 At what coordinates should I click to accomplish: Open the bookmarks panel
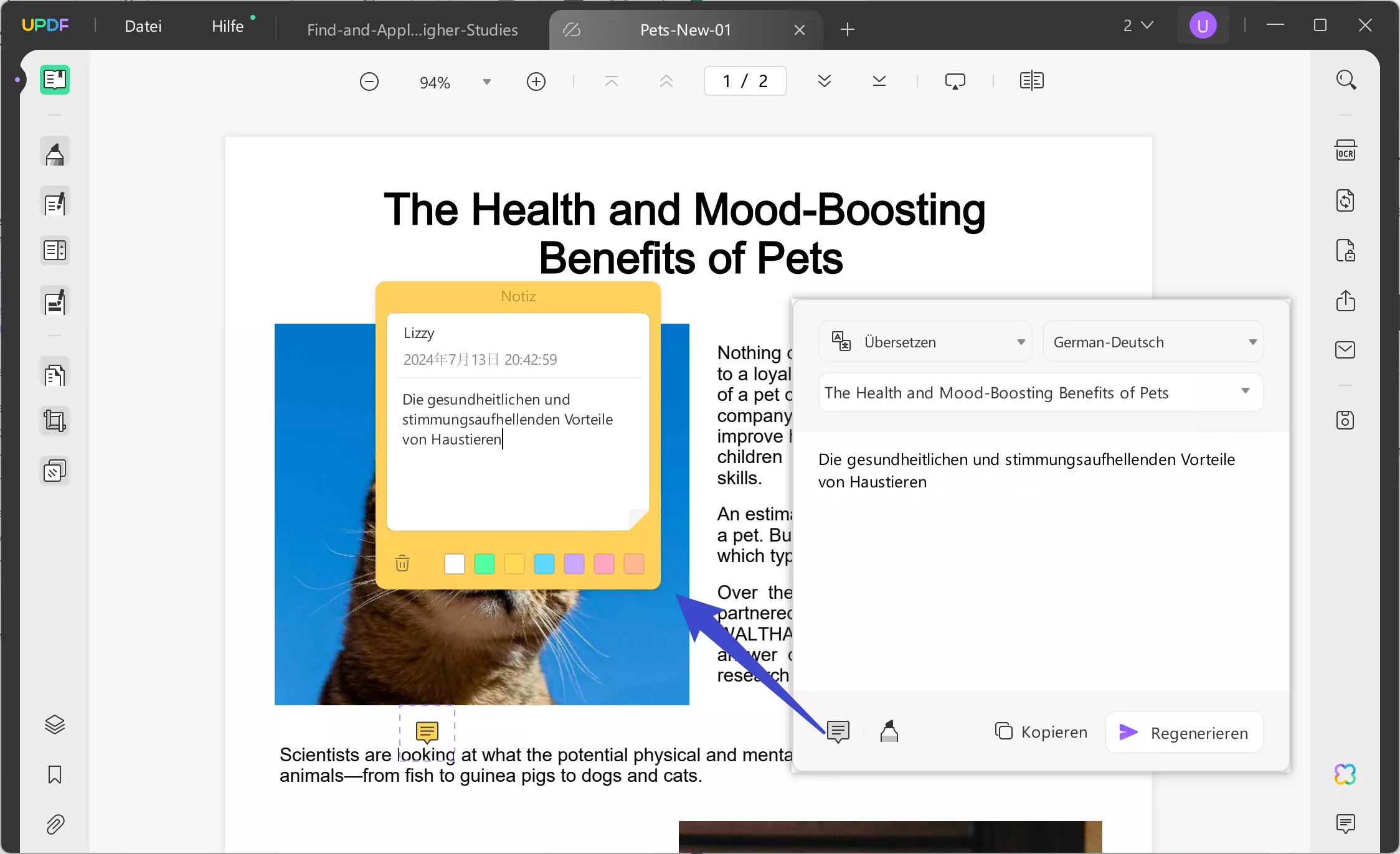pyautogui.click(x=55, y=774)
